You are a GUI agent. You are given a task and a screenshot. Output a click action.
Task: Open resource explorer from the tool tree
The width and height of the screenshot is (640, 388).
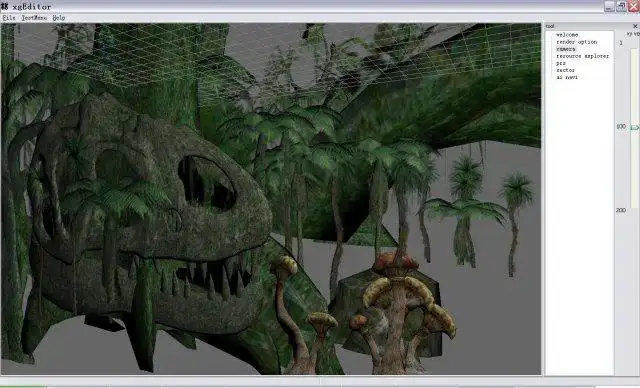[x=582, y=56]
